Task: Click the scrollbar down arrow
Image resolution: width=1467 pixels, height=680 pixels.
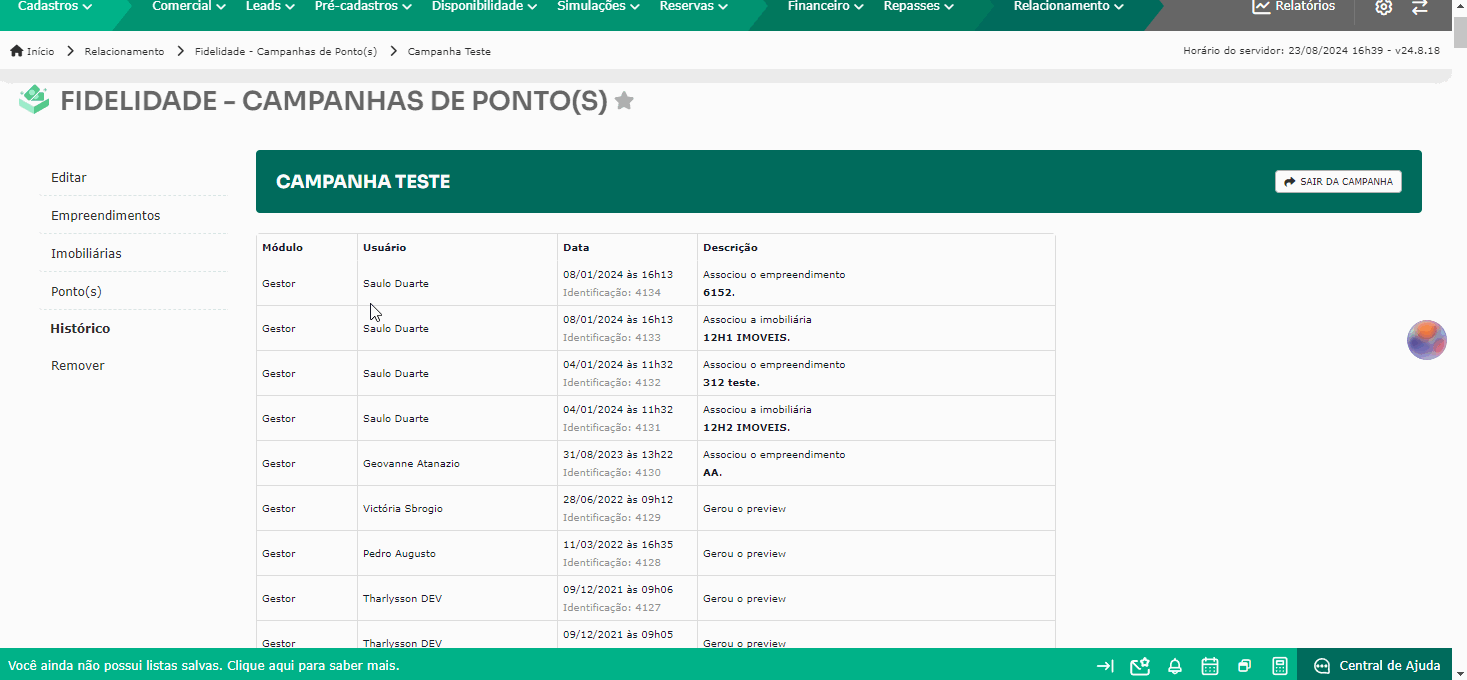Action: [x=1459, y=672]
